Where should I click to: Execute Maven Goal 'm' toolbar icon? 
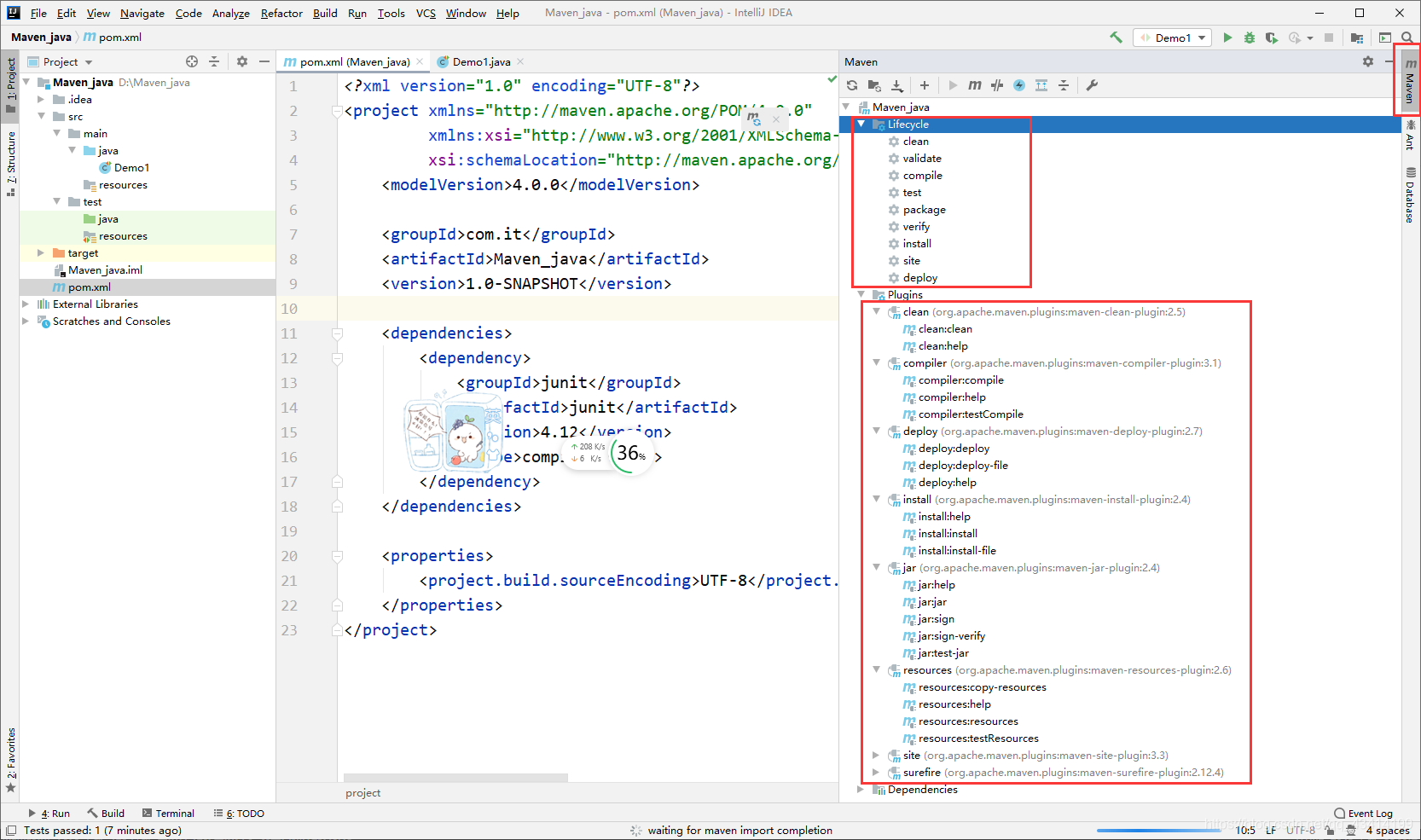pyautogui.click(x=975, y=85)
